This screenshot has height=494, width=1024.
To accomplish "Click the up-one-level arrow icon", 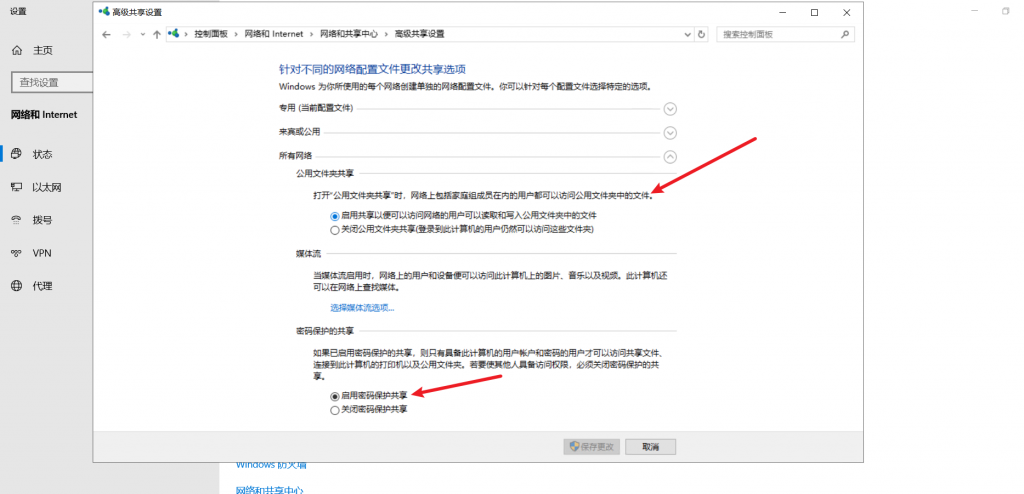I will click(157, 34).
